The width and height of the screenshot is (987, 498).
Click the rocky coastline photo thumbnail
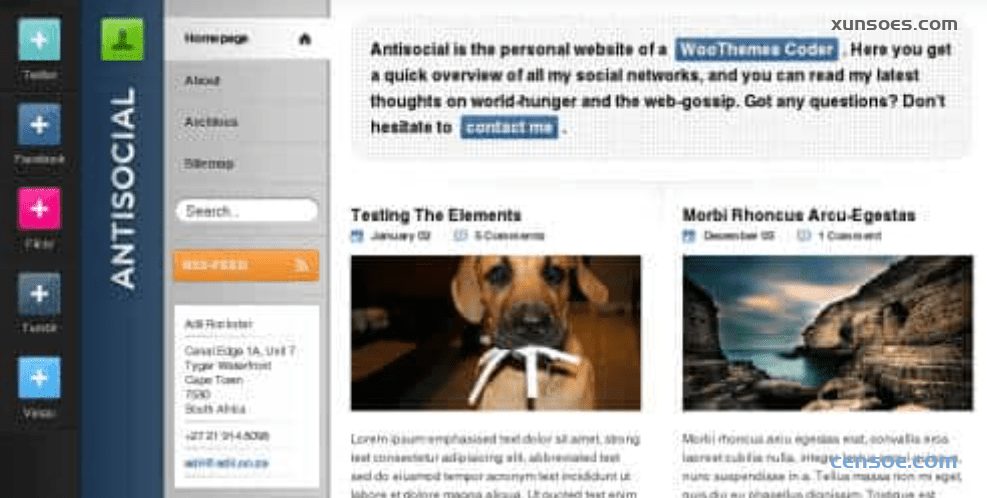click(828, 333)
